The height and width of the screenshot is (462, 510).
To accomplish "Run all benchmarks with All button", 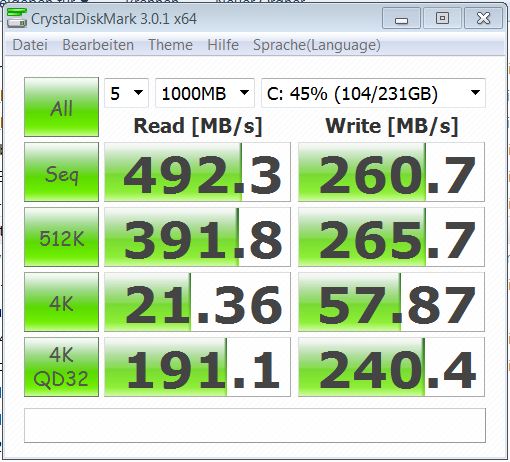I will tap(61, 107).
